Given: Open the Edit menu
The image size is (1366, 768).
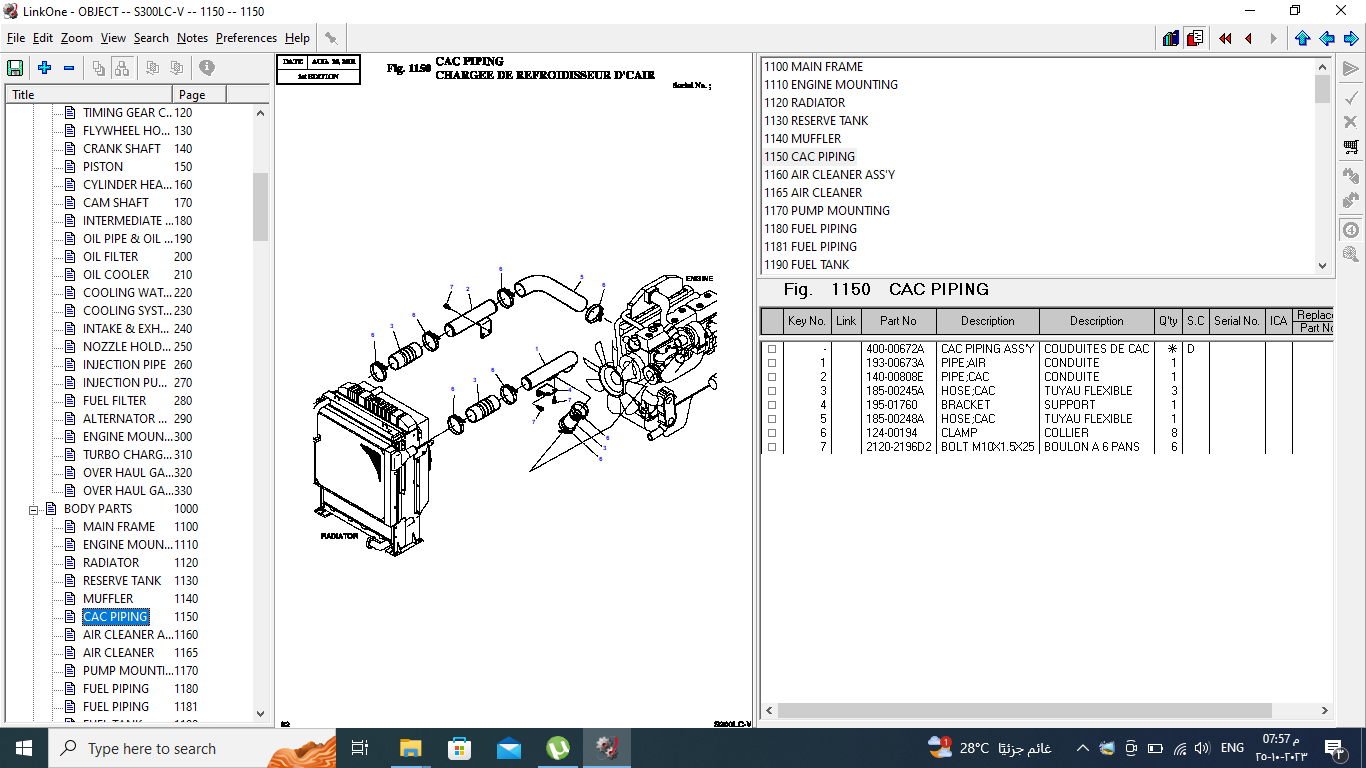Looking at the screenshot, I should [x=43, y=38].
